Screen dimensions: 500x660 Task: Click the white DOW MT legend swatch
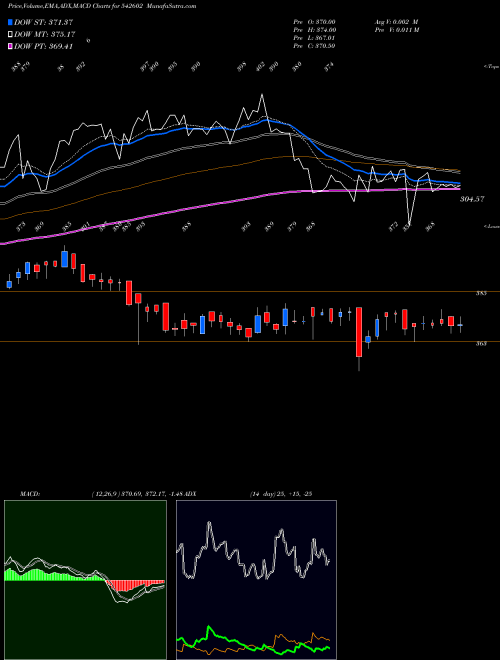pos(10,34)
